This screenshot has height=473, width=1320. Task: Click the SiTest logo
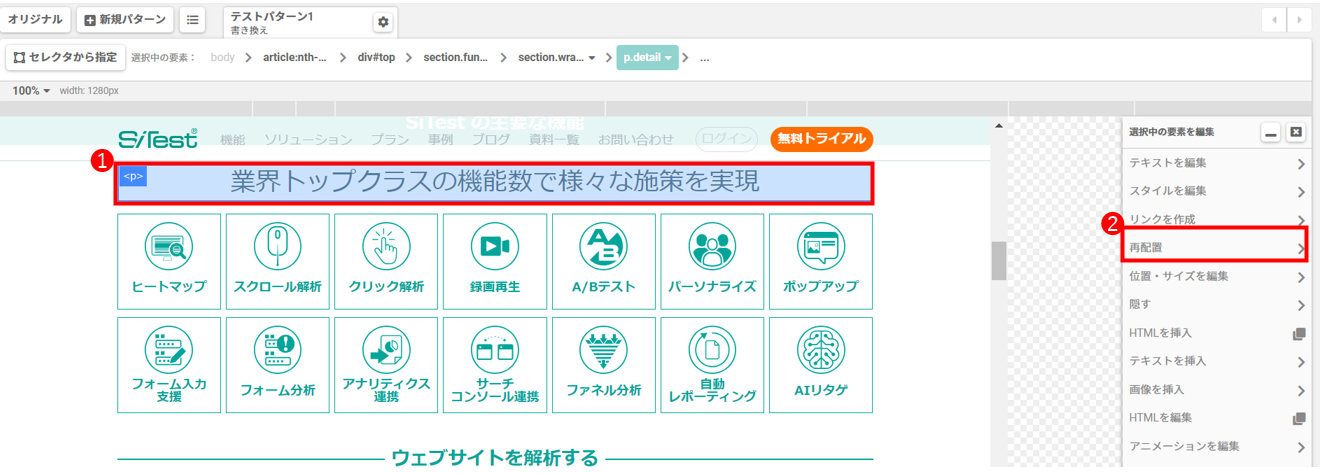(158, 139)
